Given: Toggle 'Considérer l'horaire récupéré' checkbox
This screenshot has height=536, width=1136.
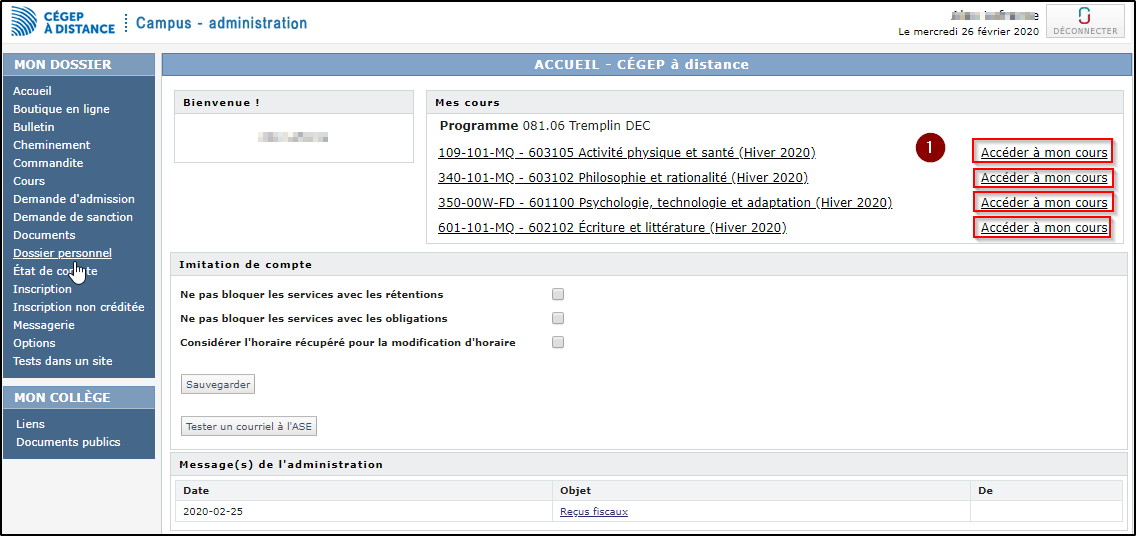Looking at the screenshot, I should [x=558, y=342].
